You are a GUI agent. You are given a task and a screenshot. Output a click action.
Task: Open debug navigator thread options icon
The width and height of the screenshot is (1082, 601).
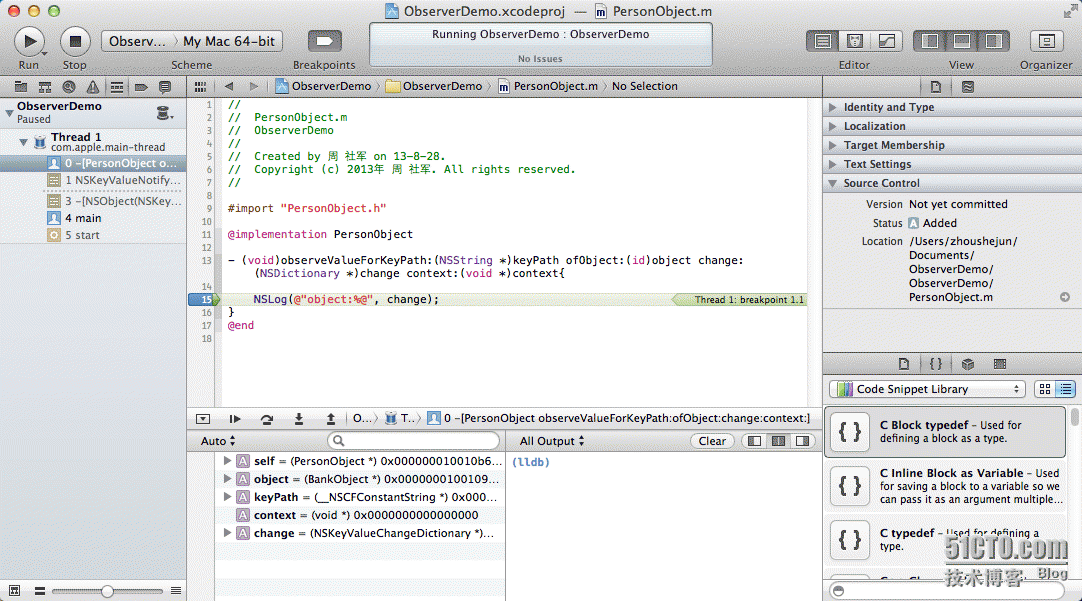(164, 113)
